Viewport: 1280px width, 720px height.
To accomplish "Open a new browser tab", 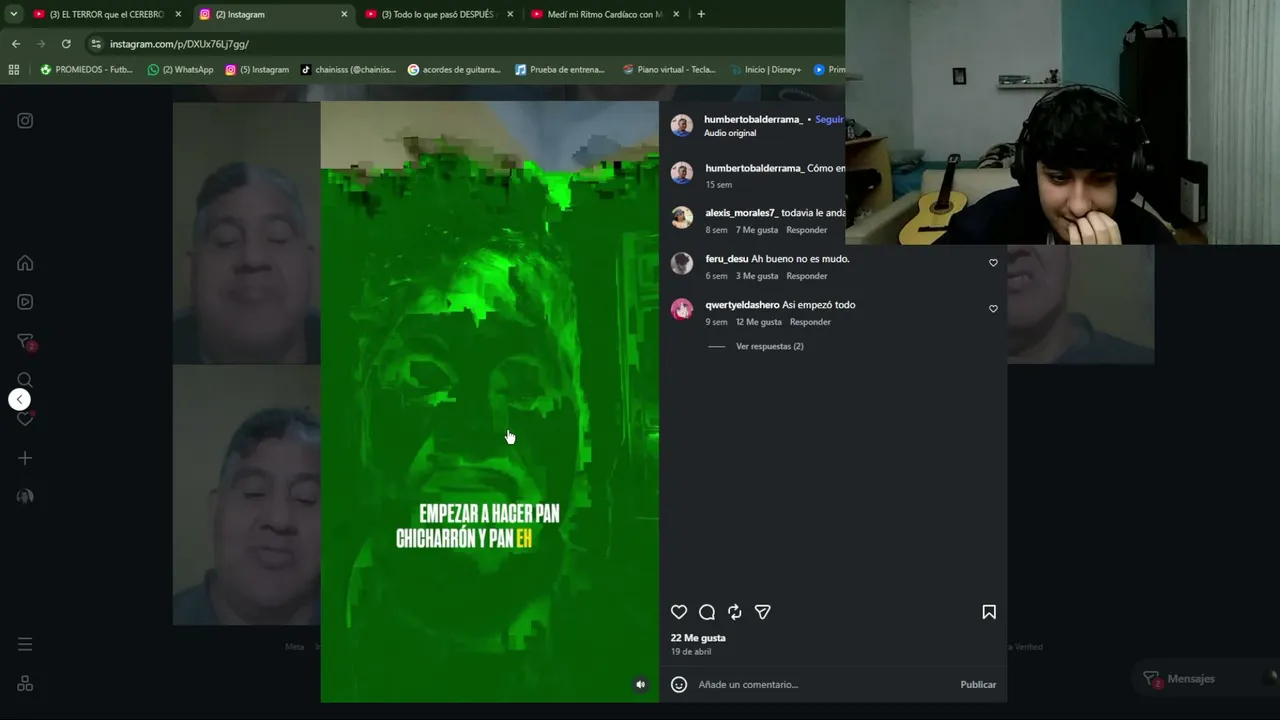I will 701,14.
